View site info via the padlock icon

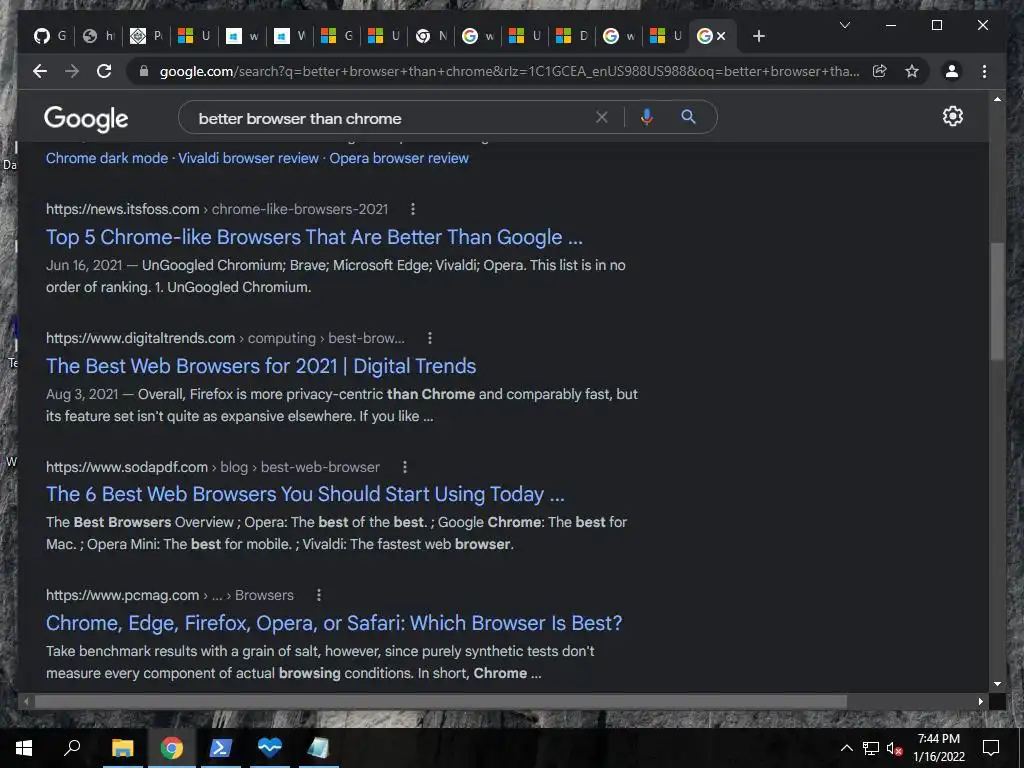pyautogui.click(x=144, y=71)
